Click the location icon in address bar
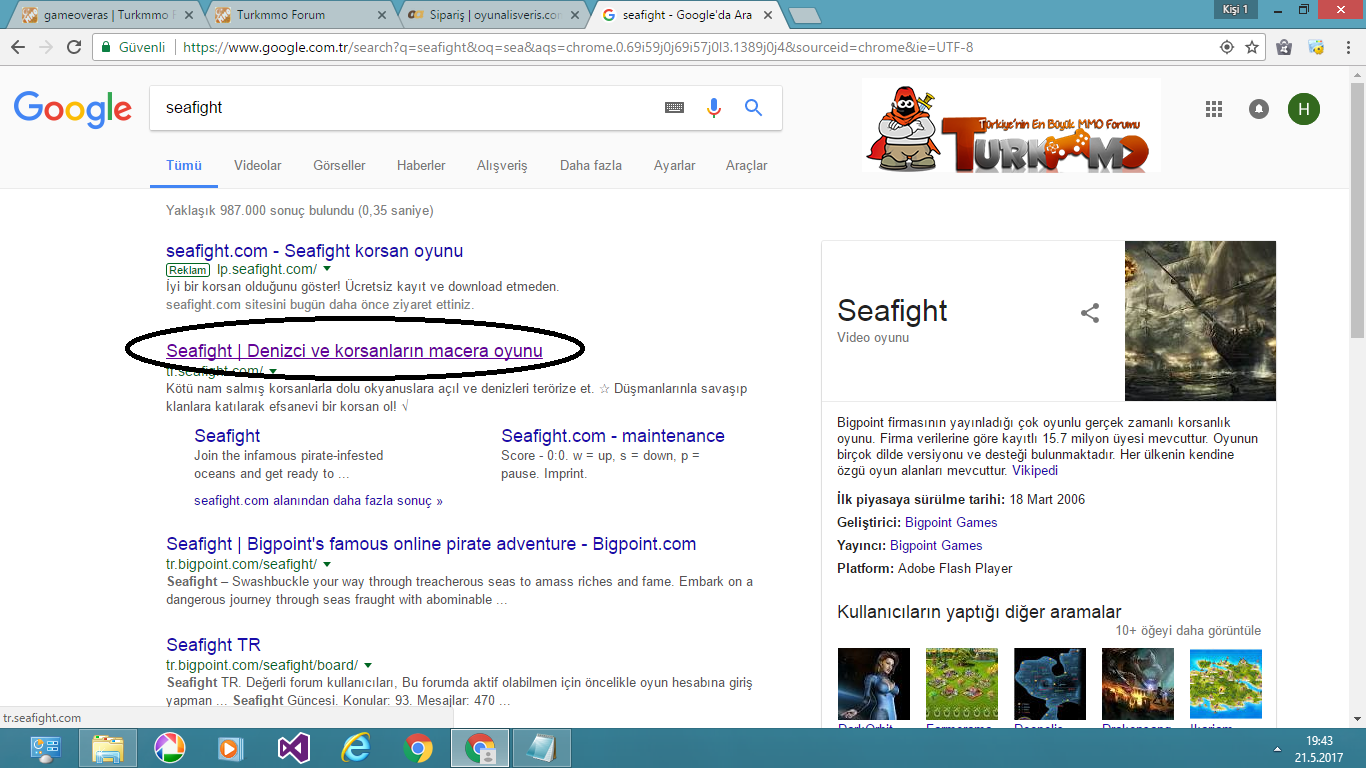 coord(1227,47)
